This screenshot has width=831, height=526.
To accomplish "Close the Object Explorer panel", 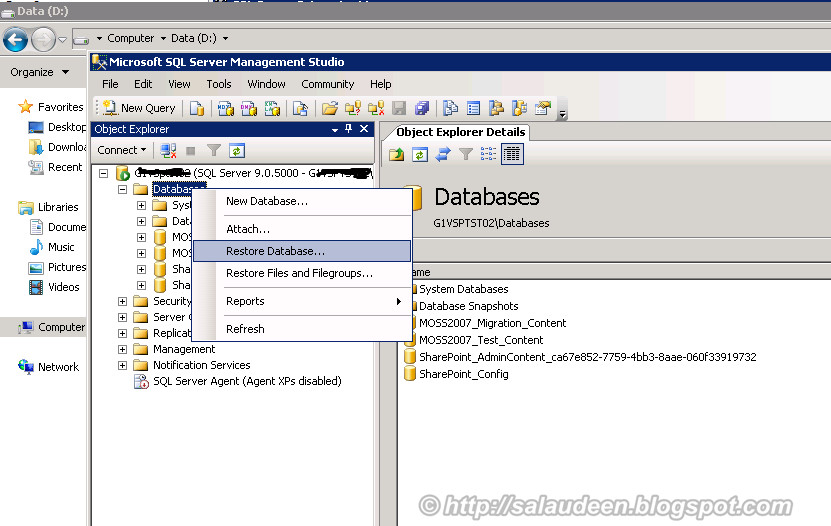I will [x=364, y=129].
